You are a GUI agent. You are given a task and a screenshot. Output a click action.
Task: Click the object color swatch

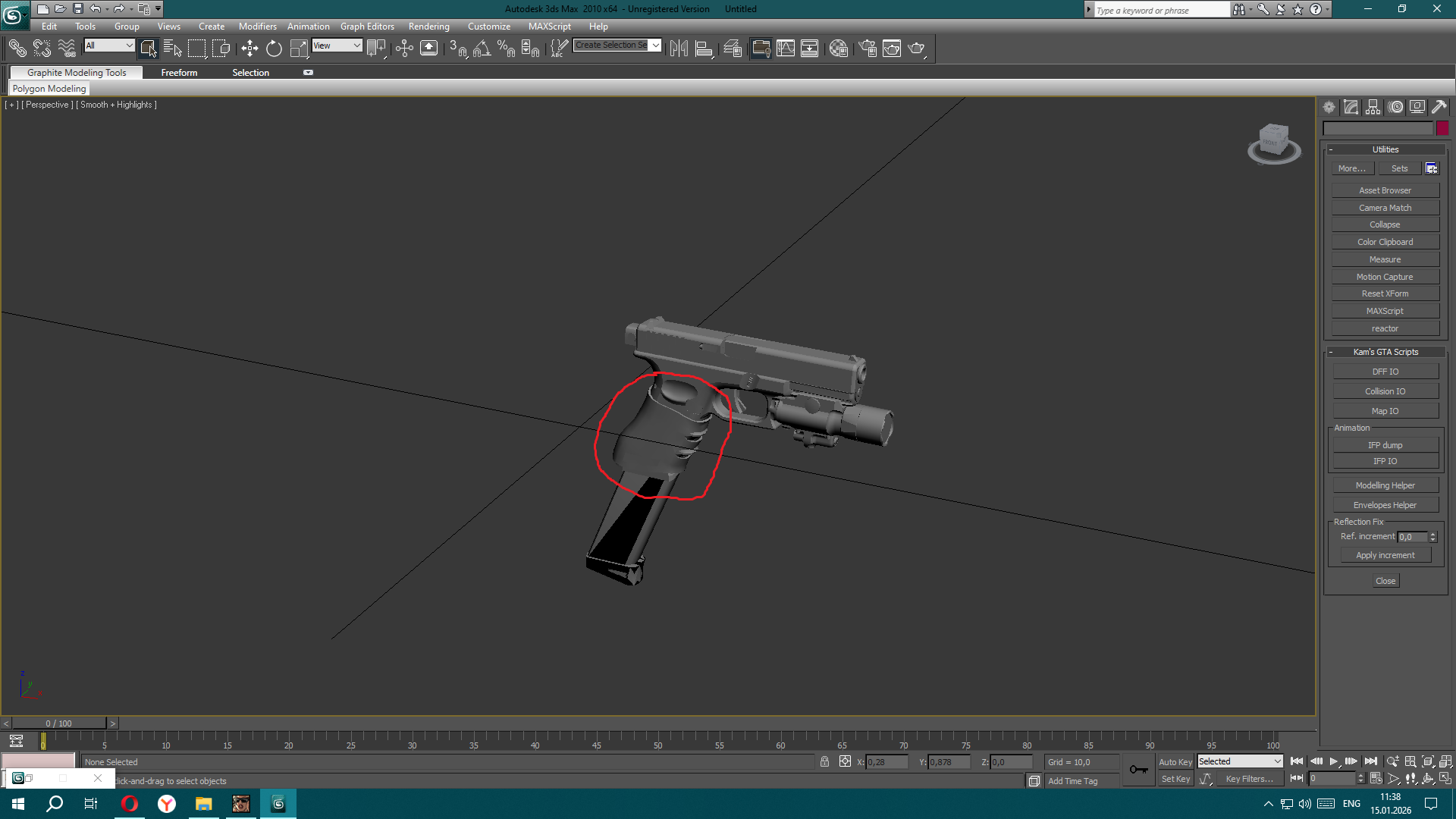click(1442, 128)
